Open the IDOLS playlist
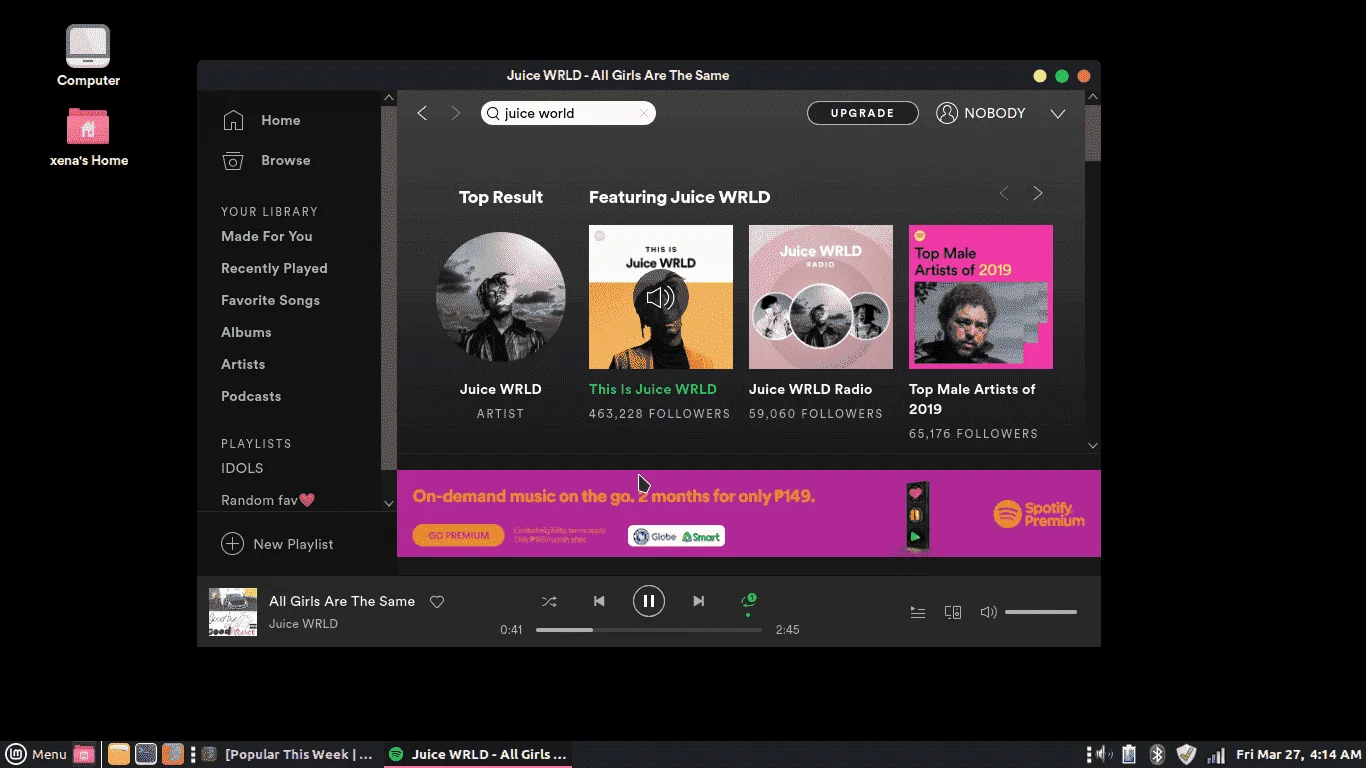 (x=242, y=468)
